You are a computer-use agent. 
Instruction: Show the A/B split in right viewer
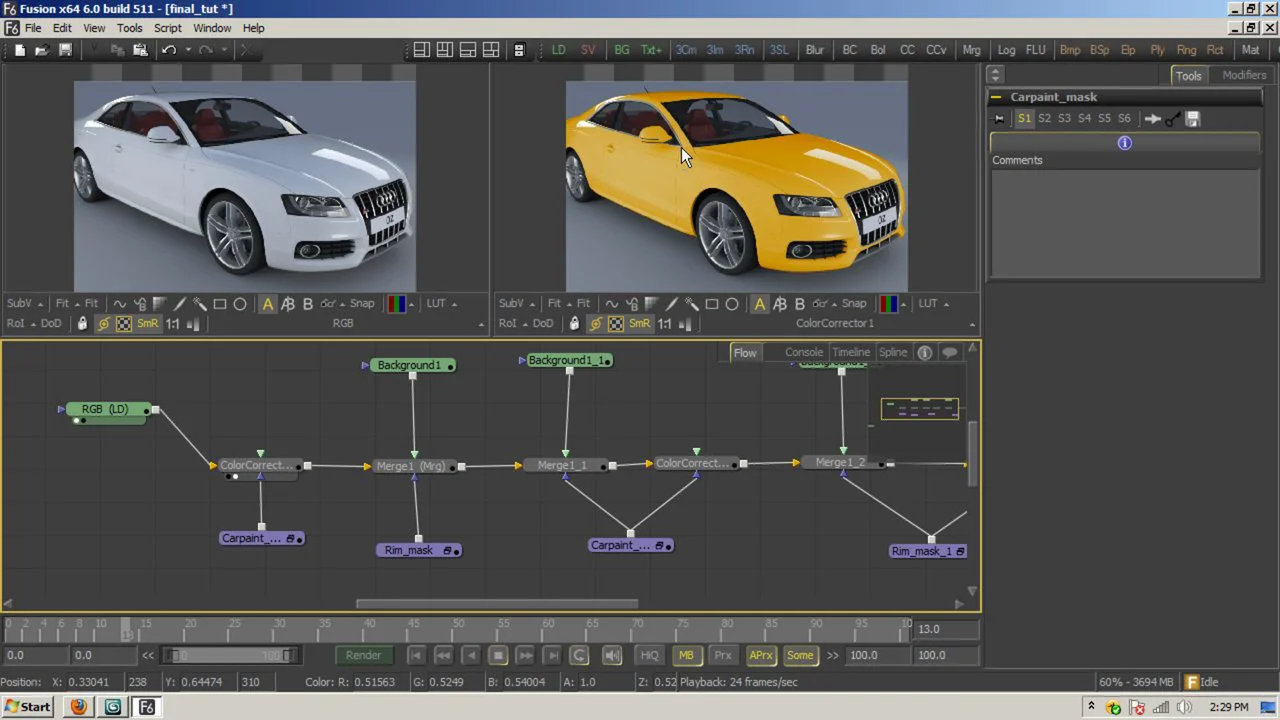pyautogui.click(x=780, y=304)
